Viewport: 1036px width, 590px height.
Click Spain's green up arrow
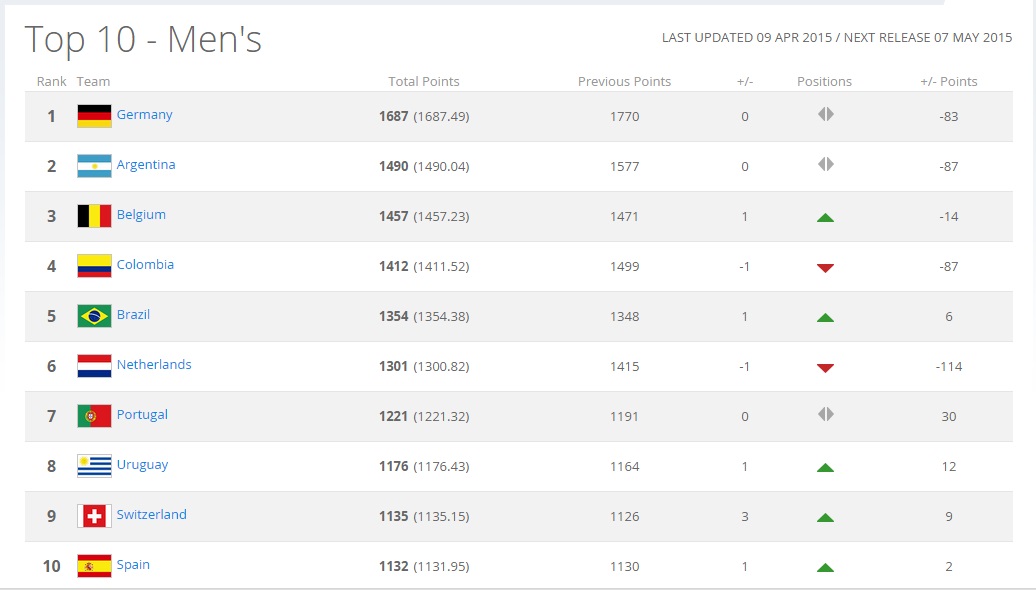pos(825,567)
